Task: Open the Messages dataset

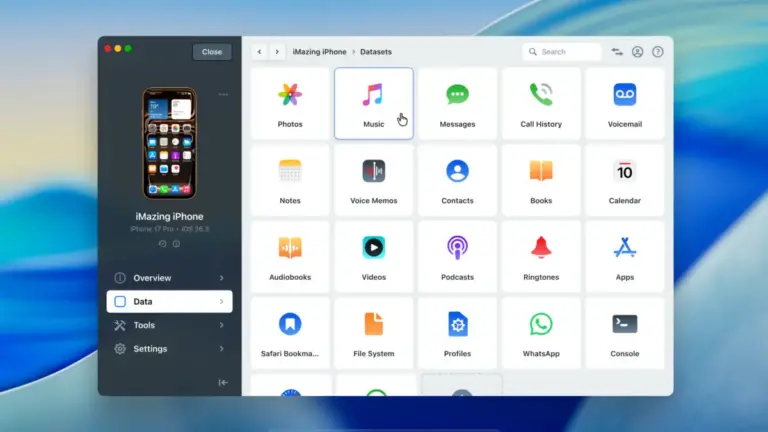Action: 457,103
